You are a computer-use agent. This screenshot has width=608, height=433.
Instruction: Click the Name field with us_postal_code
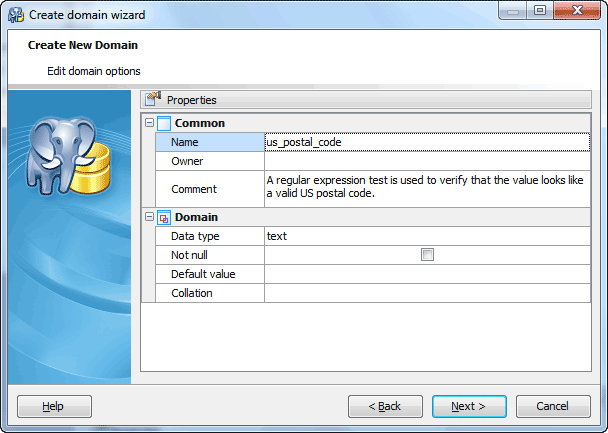coord(427,142)
